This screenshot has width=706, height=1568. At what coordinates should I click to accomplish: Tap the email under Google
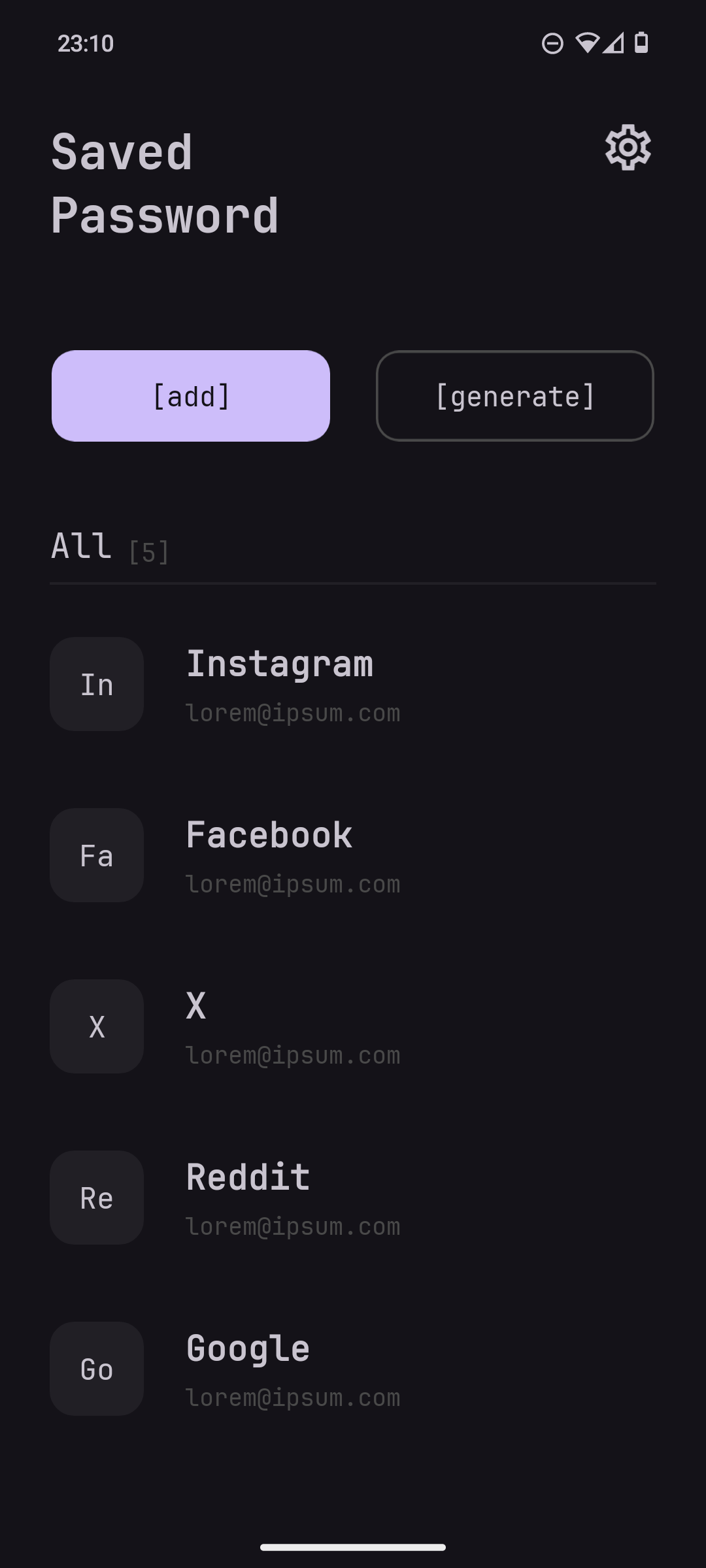pyautogui.click(x=293, y=1398)
